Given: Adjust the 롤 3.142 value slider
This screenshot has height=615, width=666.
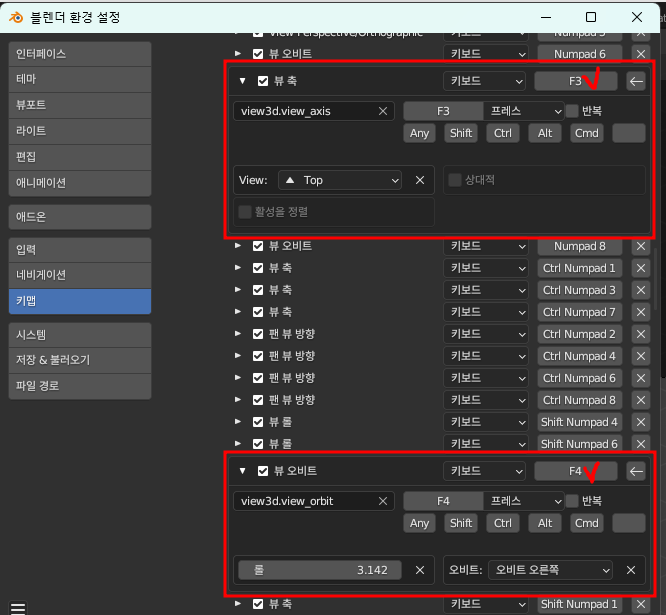Looking at the screenshot, I should [x=320, y=570].
